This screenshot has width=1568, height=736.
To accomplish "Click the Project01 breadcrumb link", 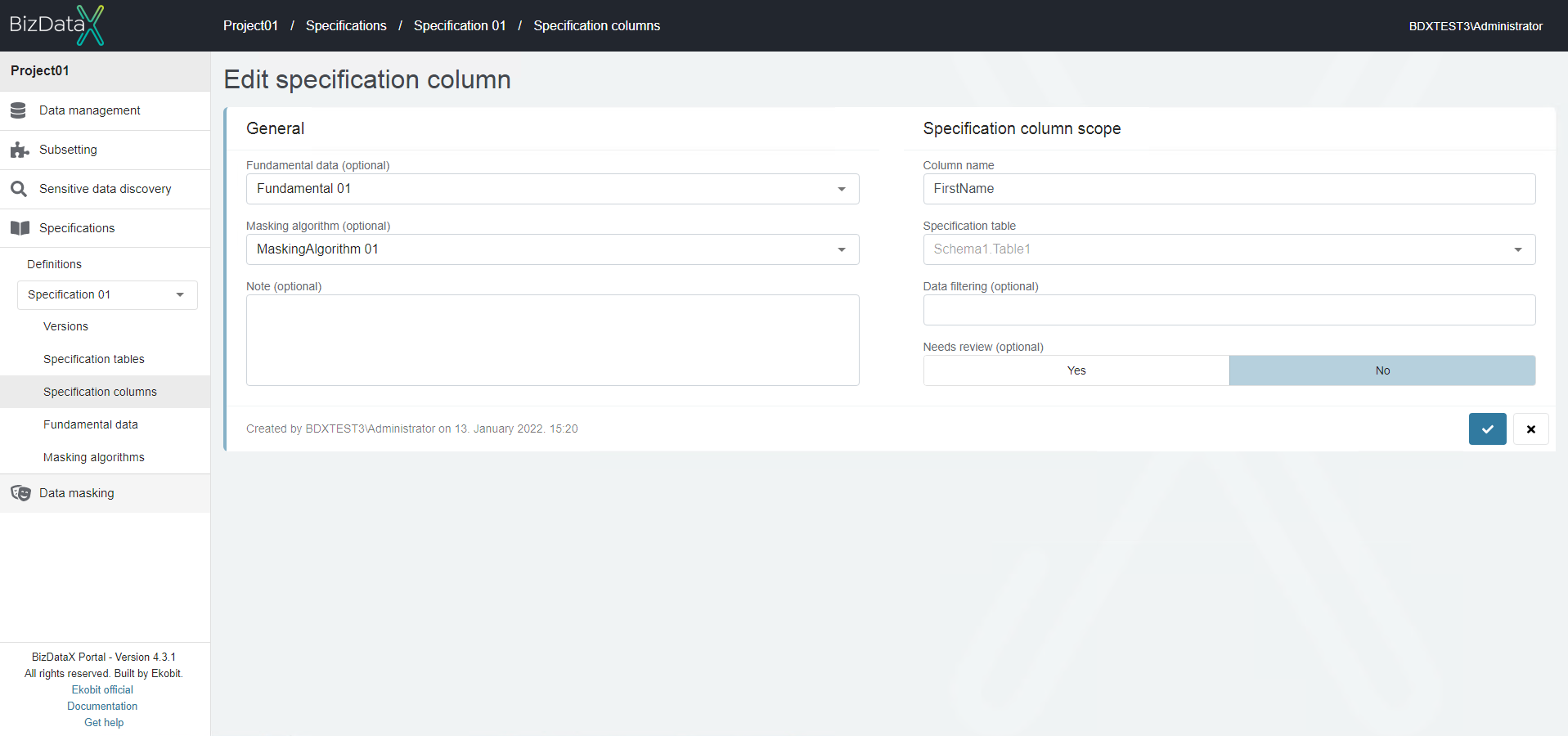I will pyautogui.click(x=250, y=25).
